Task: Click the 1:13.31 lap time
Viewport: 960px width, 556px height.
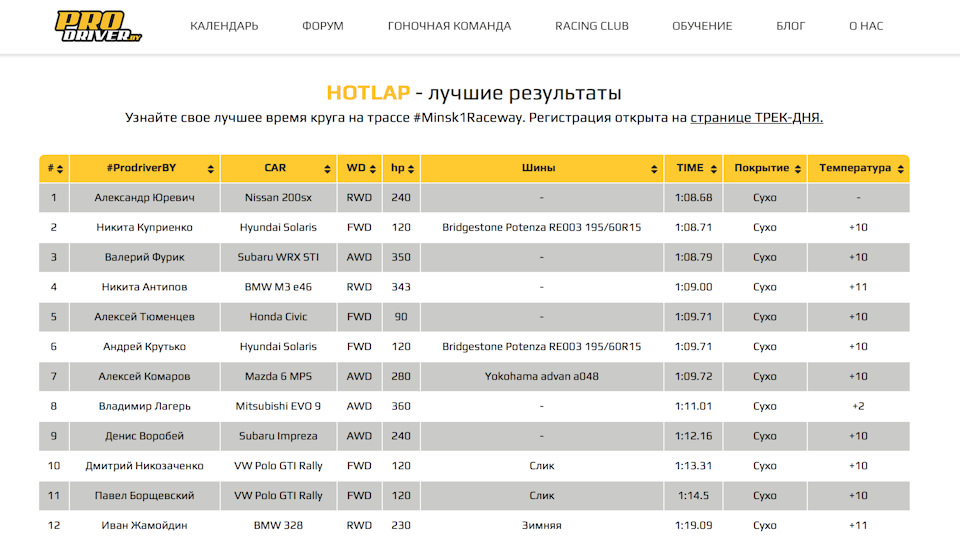Action: pos(694,465)
